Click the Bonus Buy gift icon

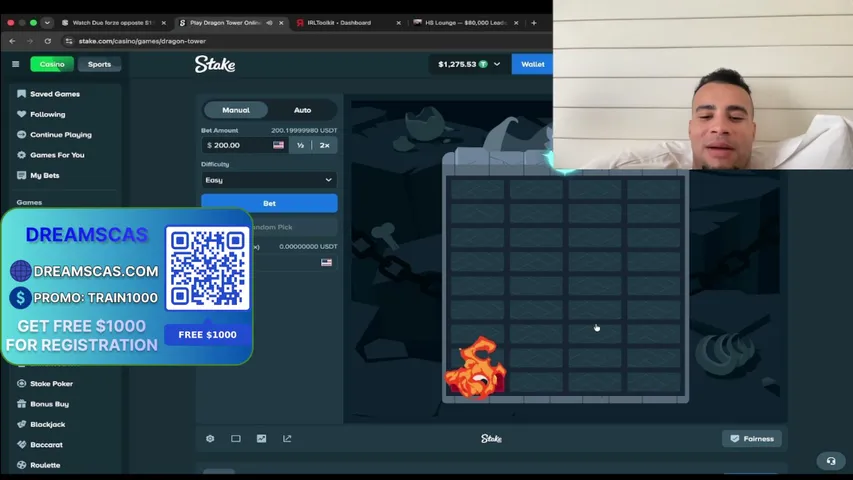[21, 404]
